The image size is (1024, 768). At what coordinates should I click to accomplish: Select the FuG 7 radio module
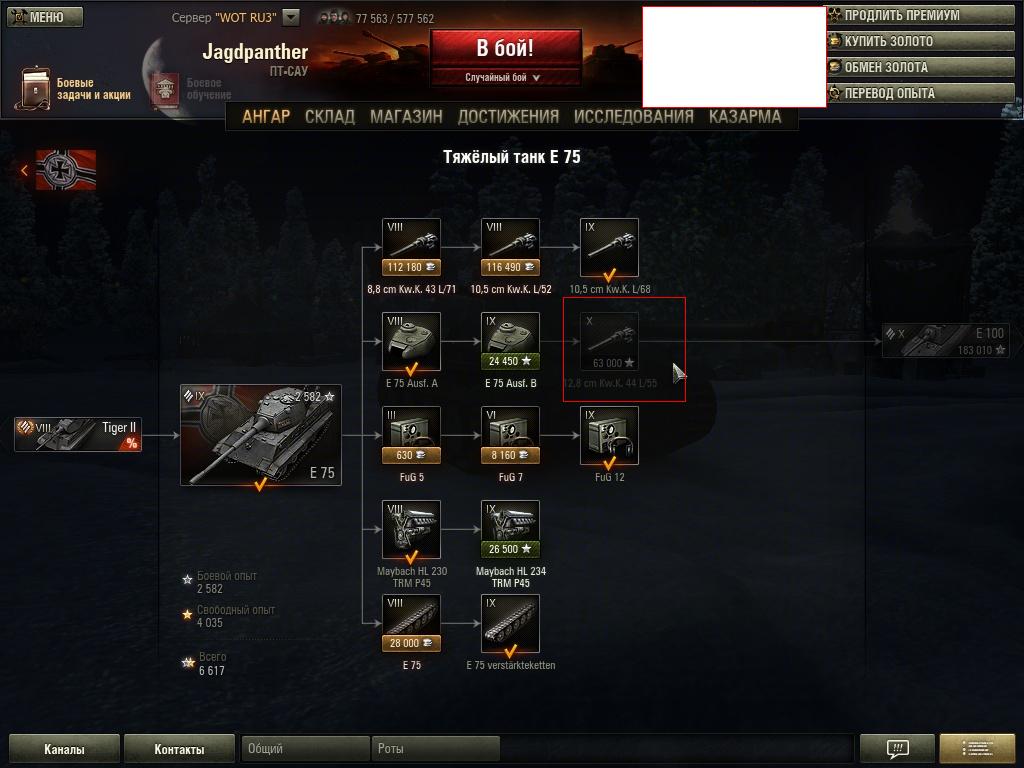coord(511,436)
